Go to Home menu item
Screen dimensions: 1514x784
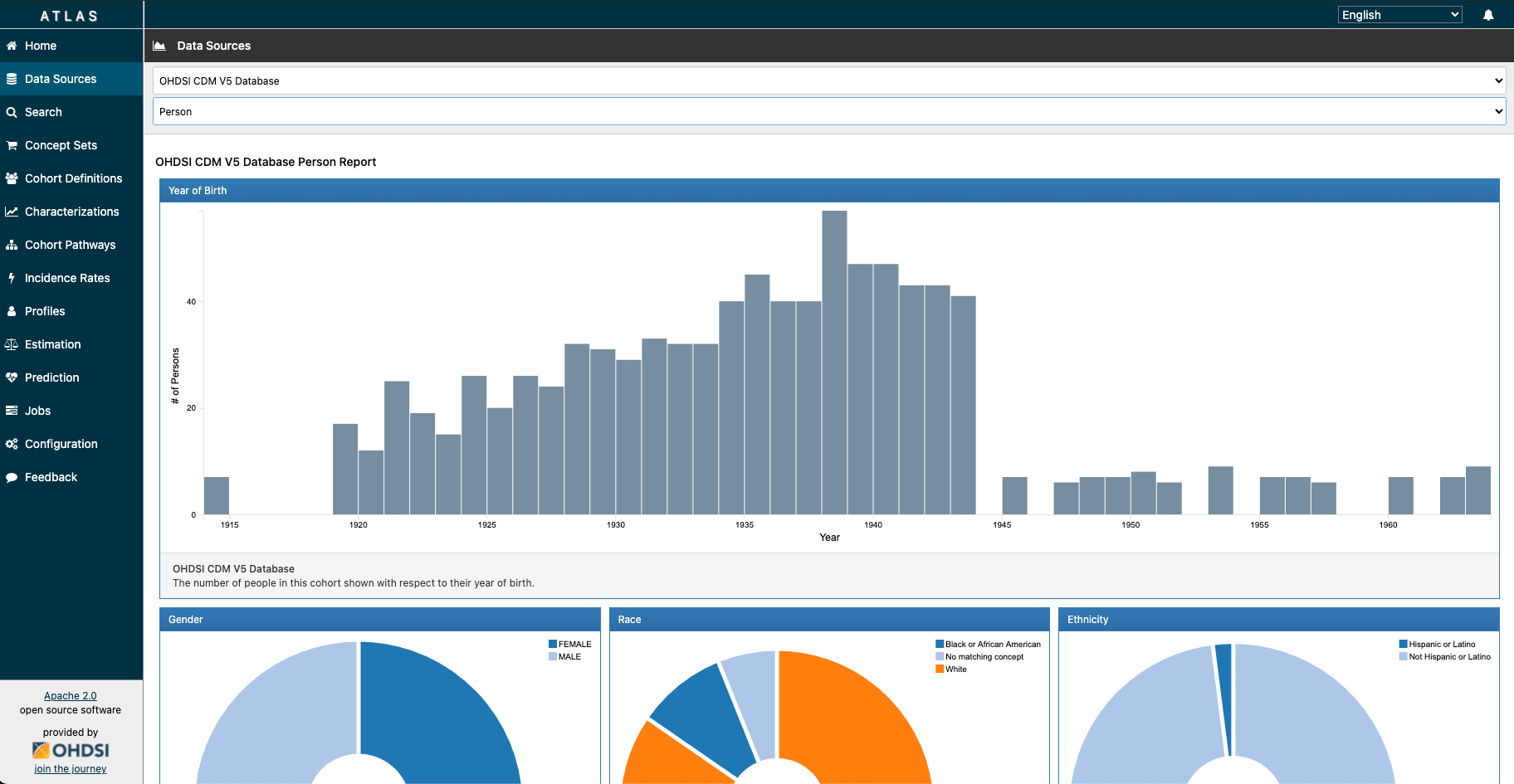(71, 46)
